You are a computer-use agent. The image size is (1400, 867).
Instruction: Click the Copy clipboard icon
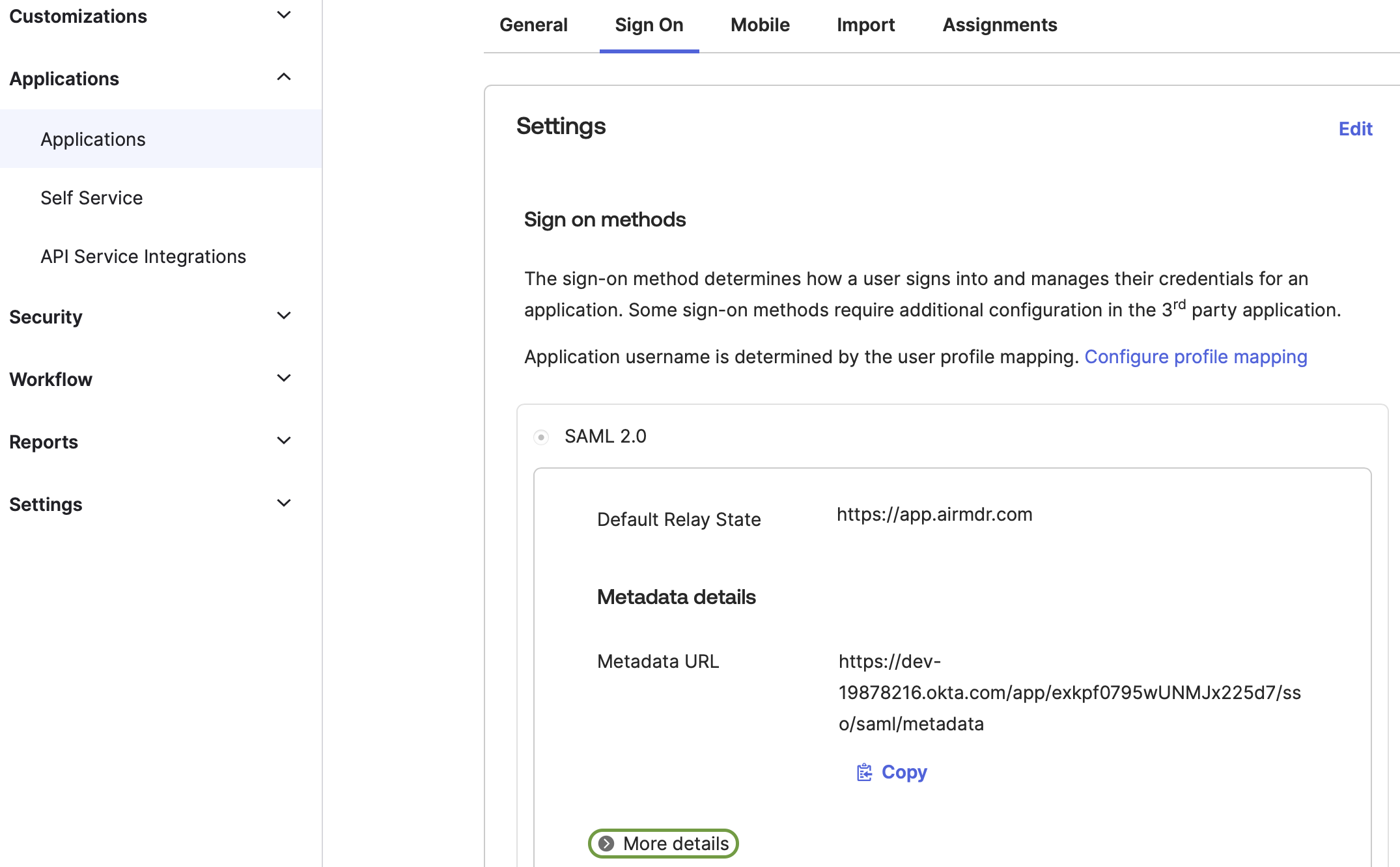tap(864, 772)
